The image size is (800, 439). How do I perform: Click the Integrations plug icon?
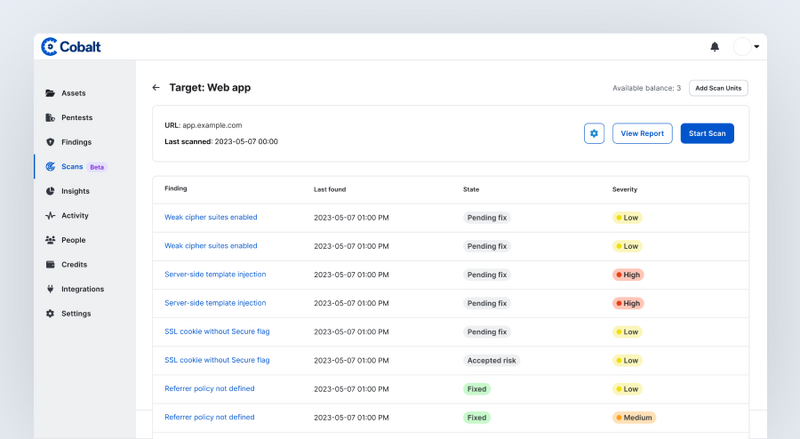(x=50, y=289)
